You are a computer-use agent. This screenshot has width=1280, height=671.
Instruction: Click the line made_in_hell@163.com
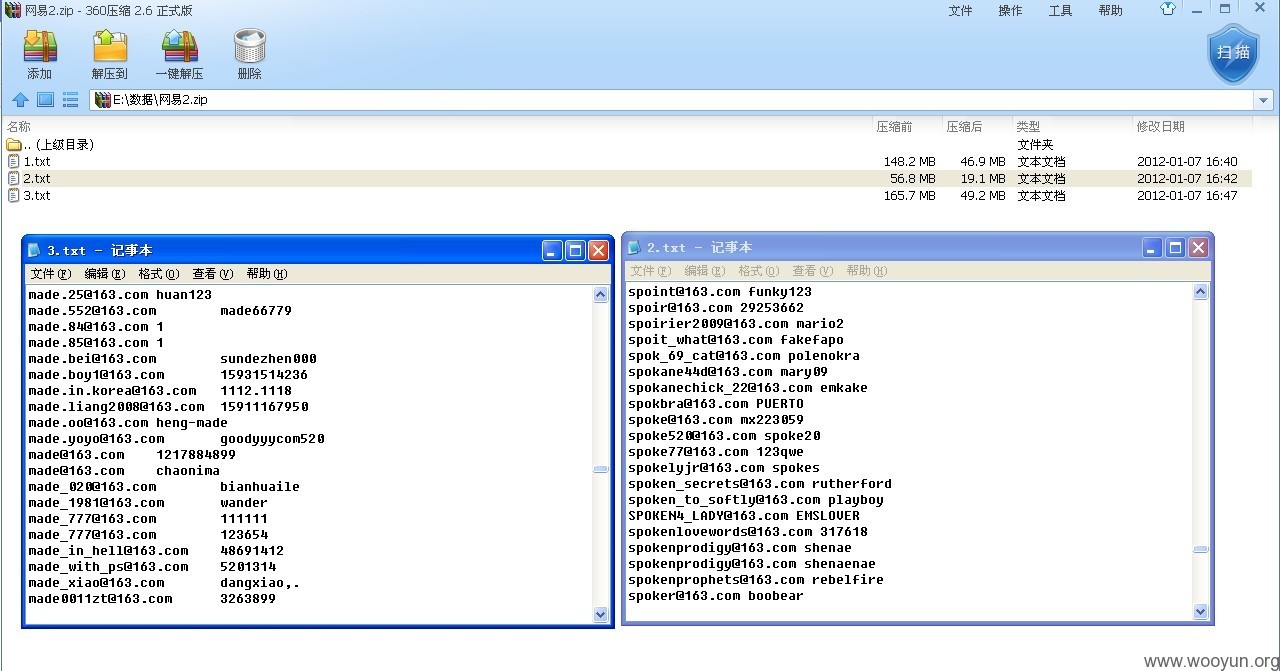click(156, 551)
